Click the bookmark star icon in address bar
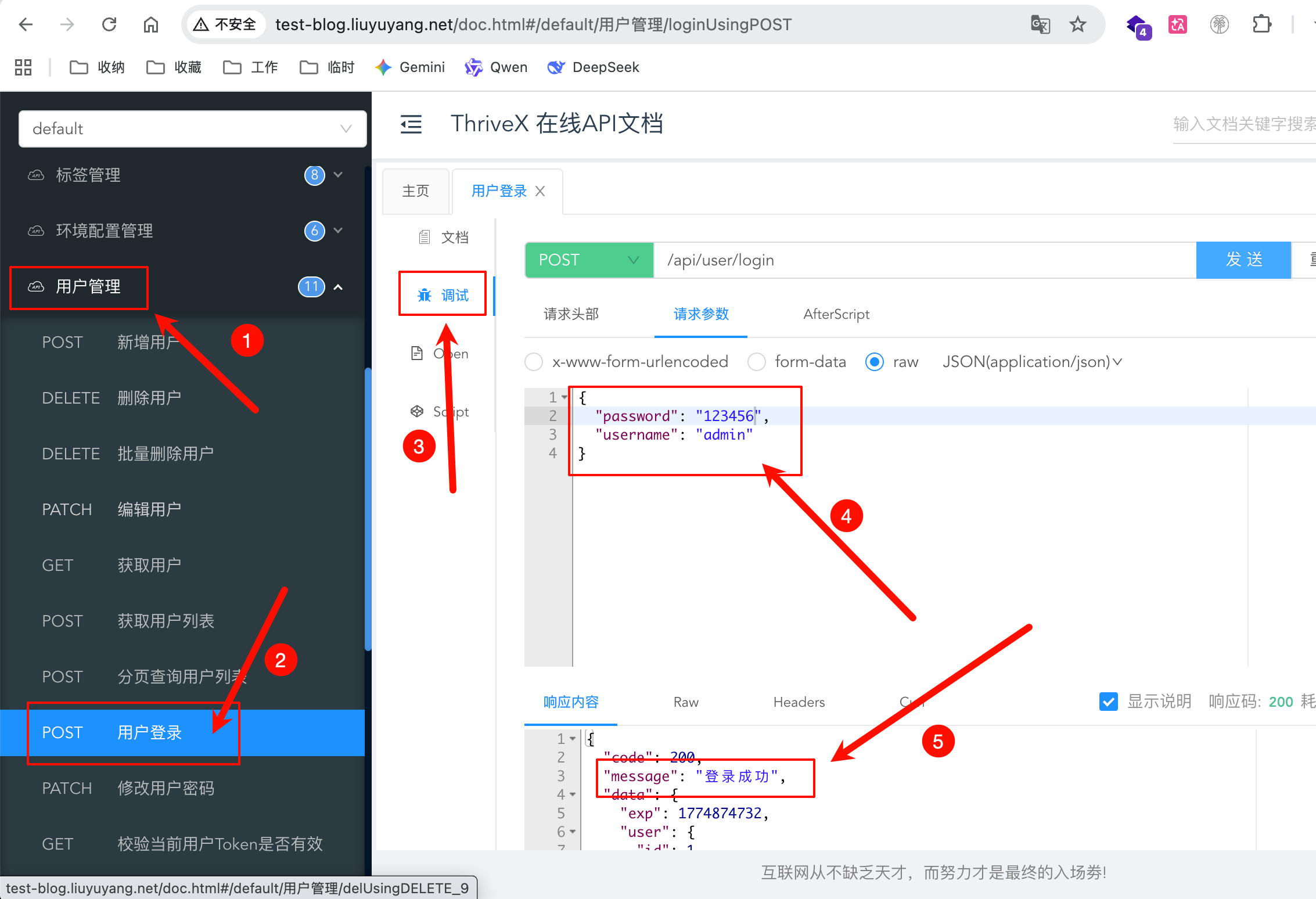This screenshot has width=1316, height=899. pyautogui.click(x=1077, y=24)
